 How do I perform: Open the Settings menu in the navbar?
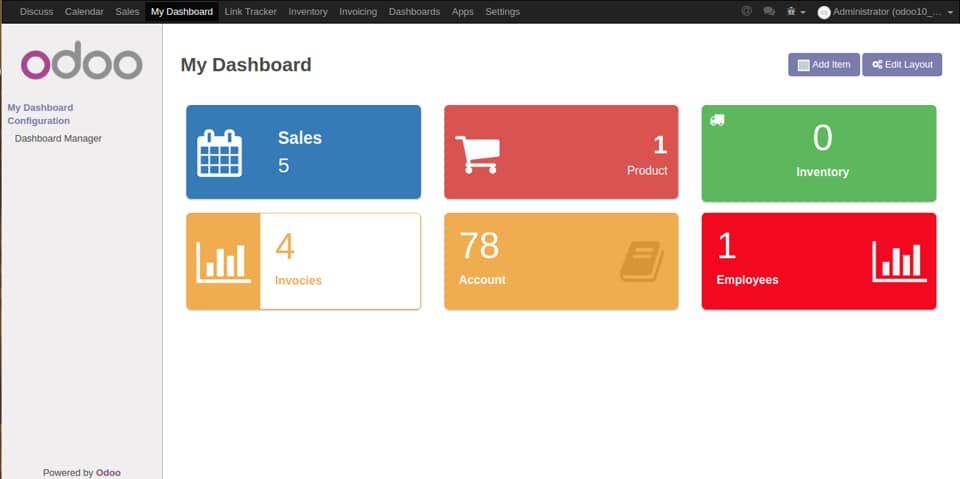pos(503,12)
